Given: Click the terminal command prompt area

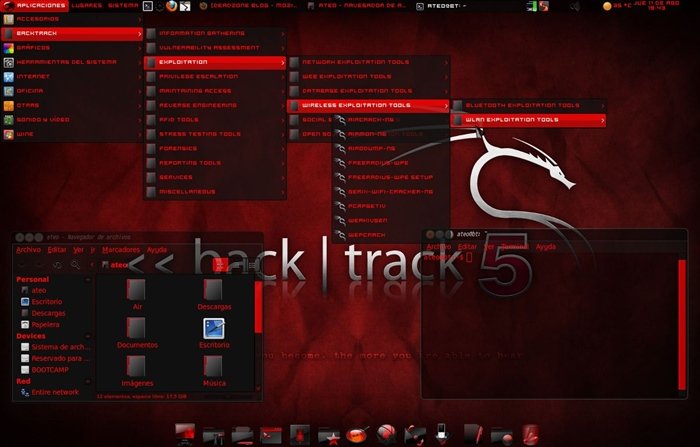Looking at the screenshot, I should pyautogui.click(x=448, y=257).
